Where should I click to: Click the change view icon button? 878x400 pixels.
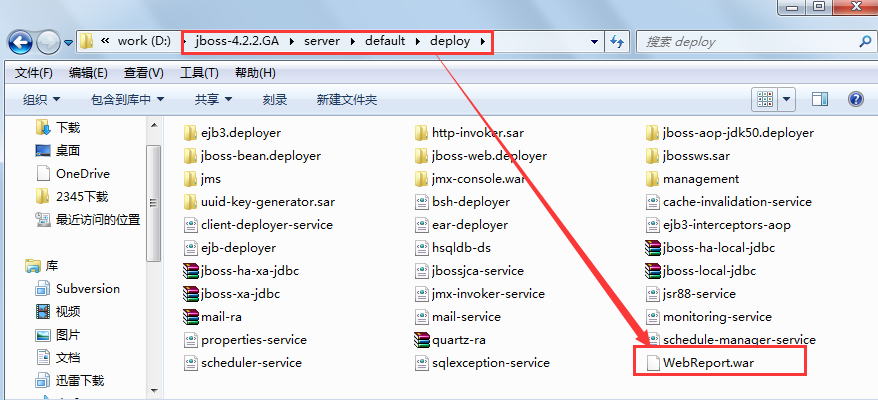(x=765, y=100)
